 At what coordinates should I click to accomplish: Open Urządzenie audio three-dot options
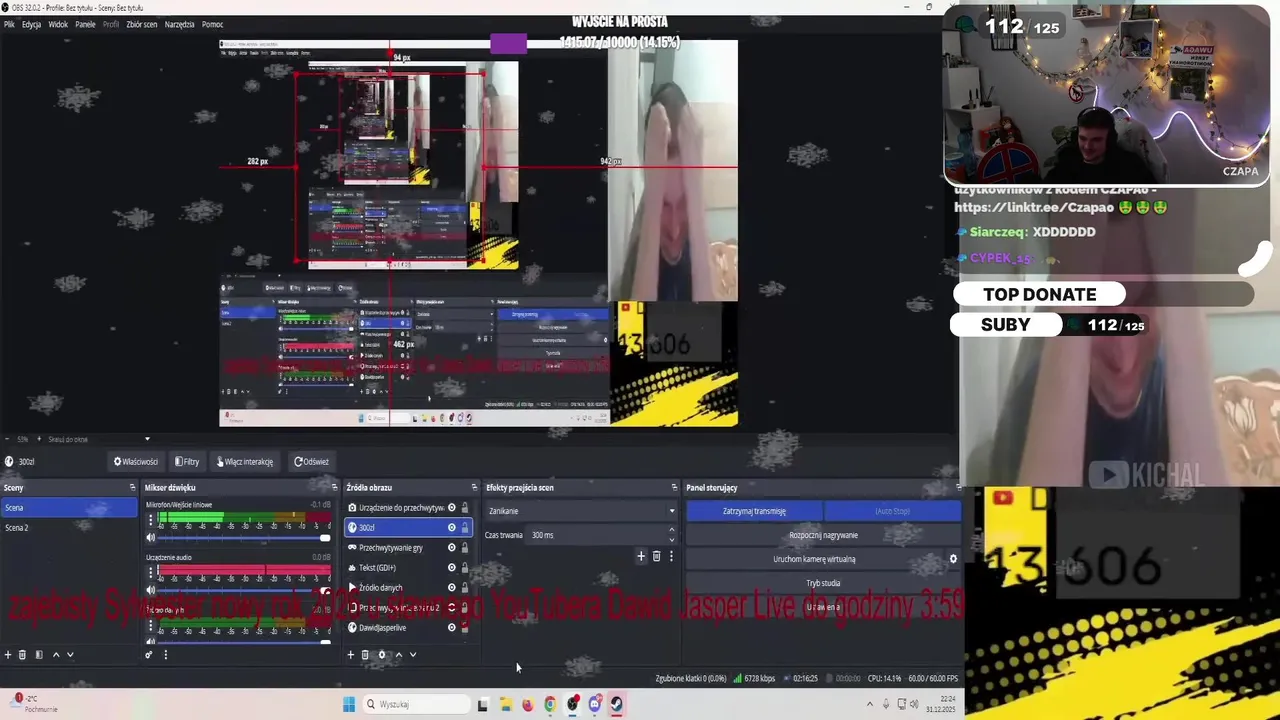(151, 574)
